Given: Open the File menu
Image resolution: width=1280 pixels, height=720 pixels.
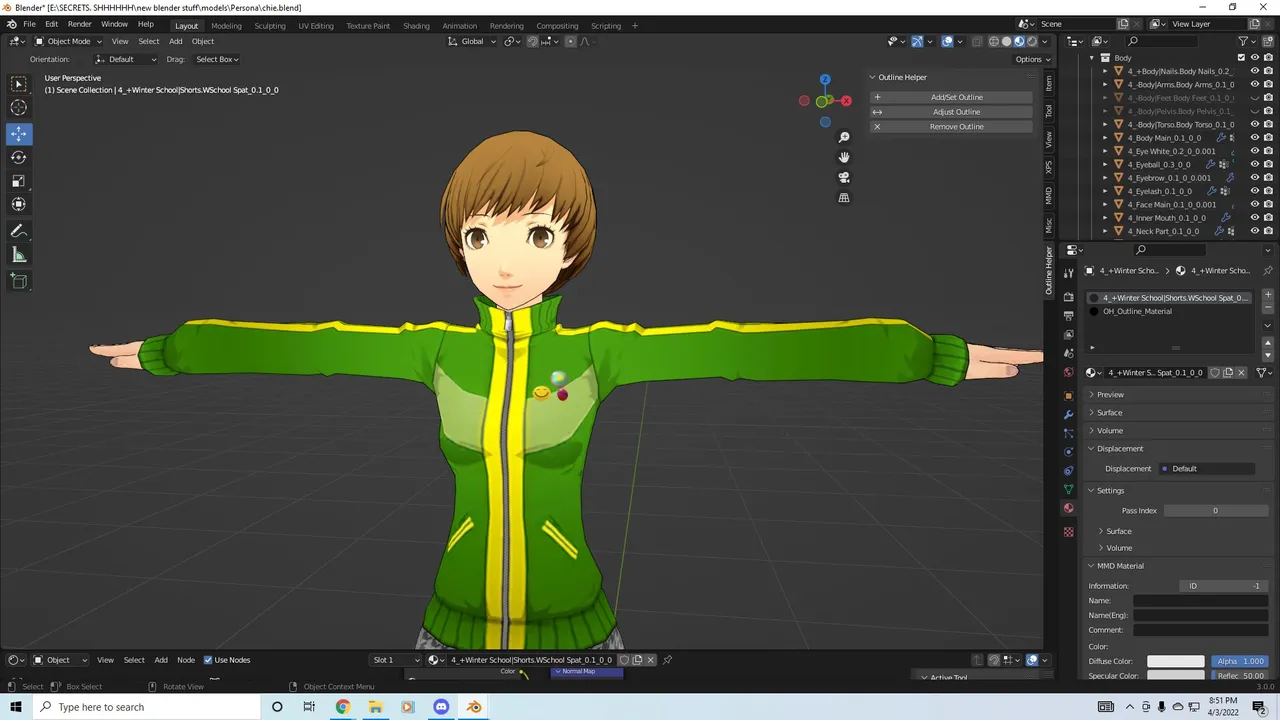Looking at the screenshot, I should [29, 24].
